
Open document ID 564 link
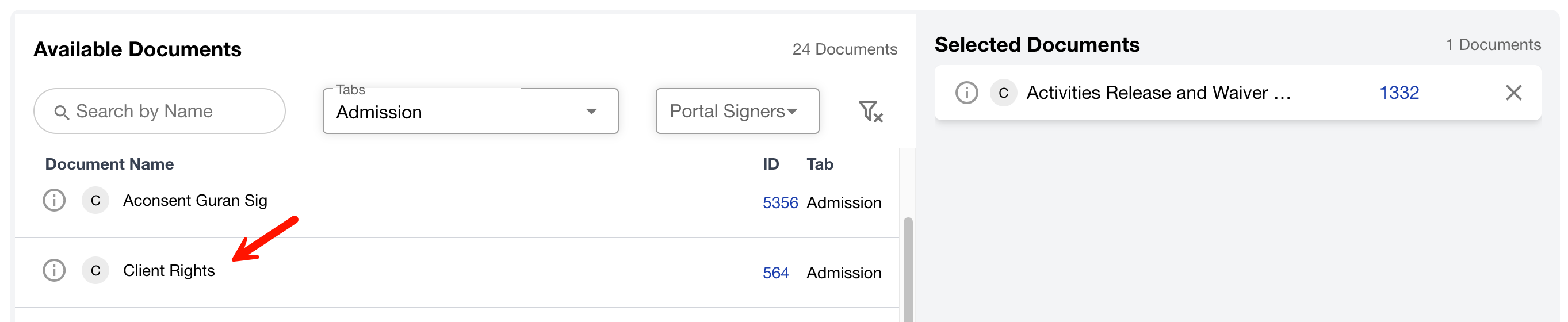[x=775, y=273]
